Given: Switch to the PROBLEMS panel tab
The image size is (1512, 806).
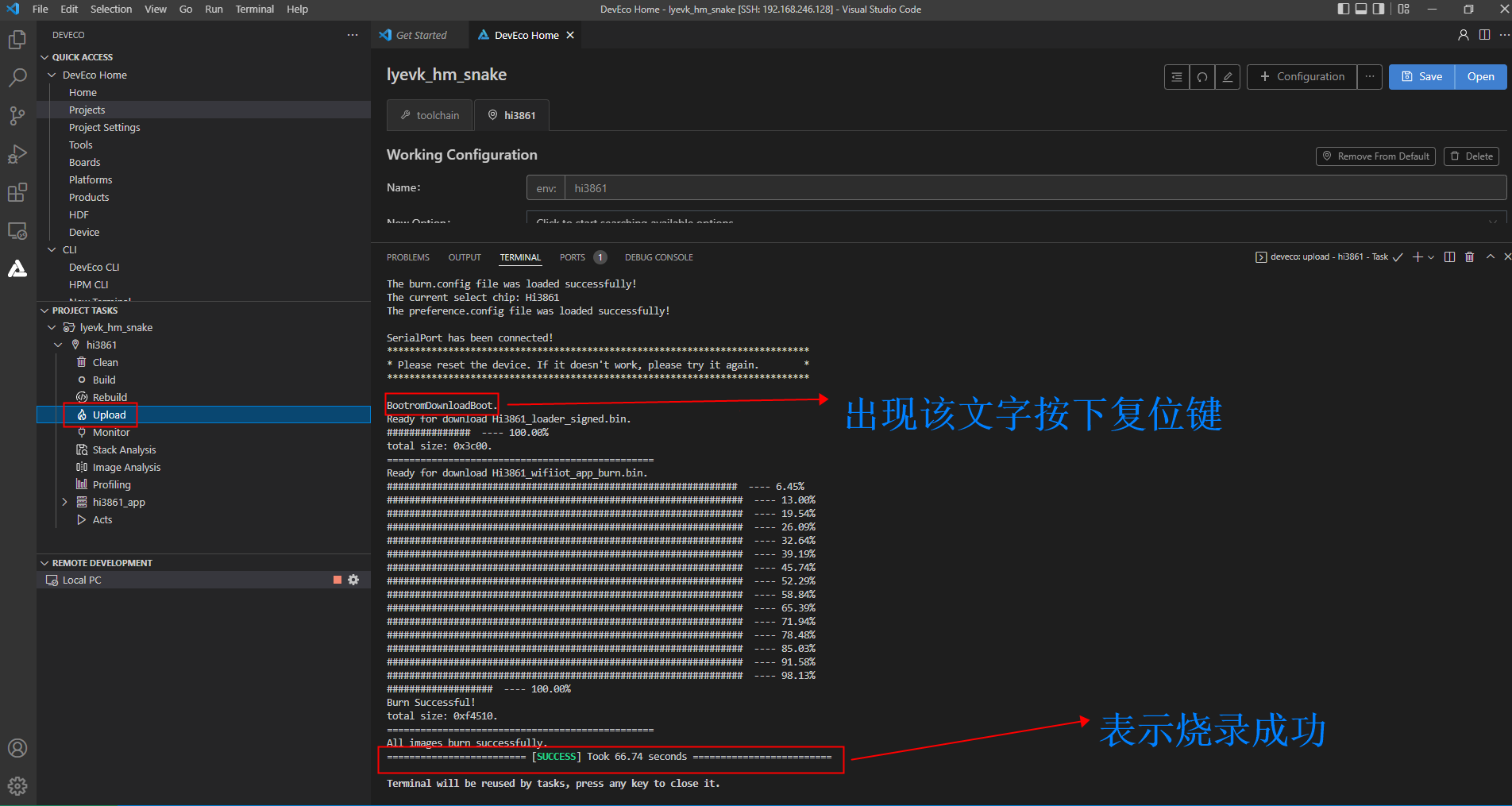Looking at the screenshot, I should coord(408,257).
